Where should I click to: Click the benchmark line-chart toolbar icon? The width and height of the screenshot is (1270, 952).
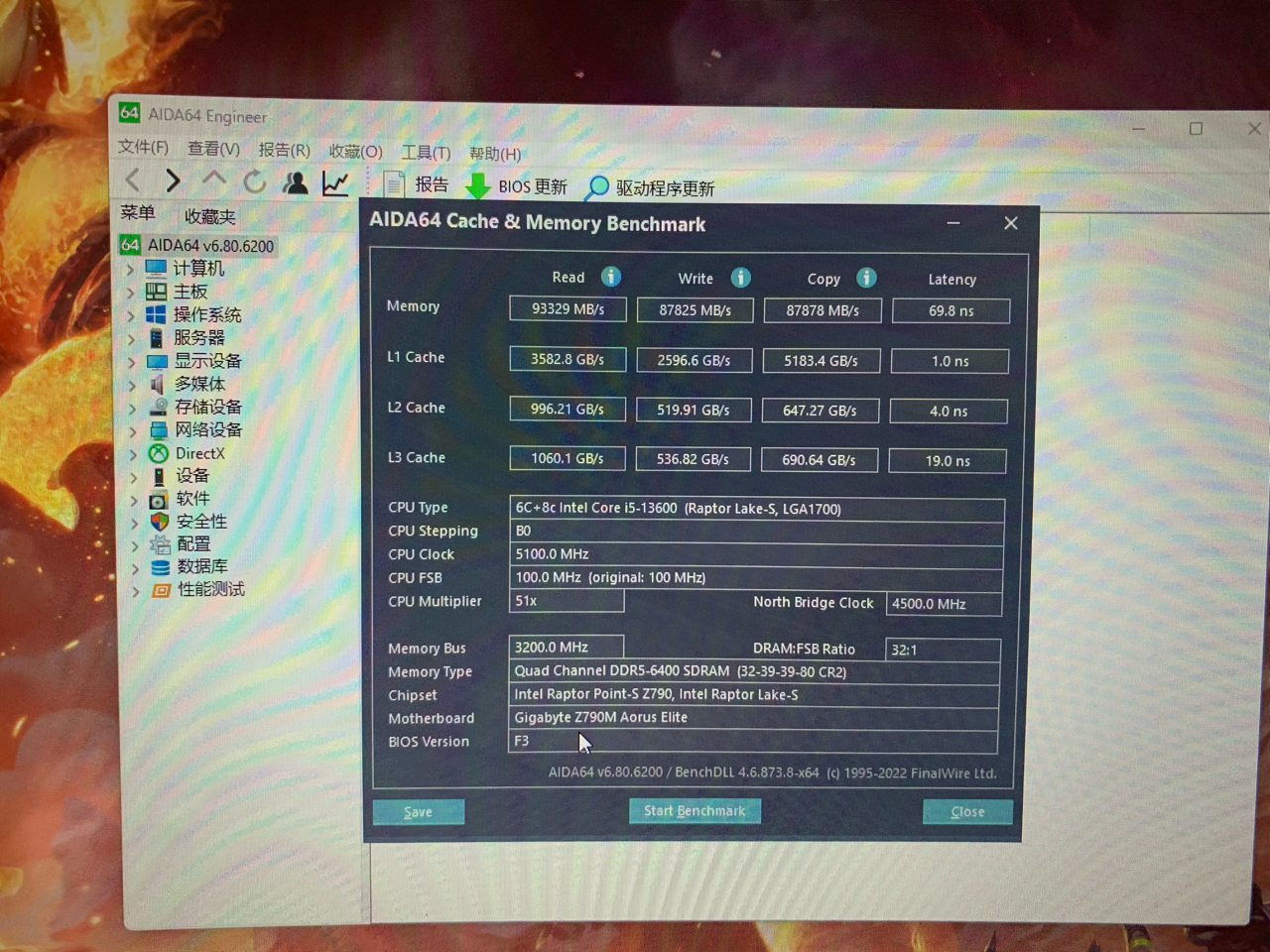click(335, 182)
